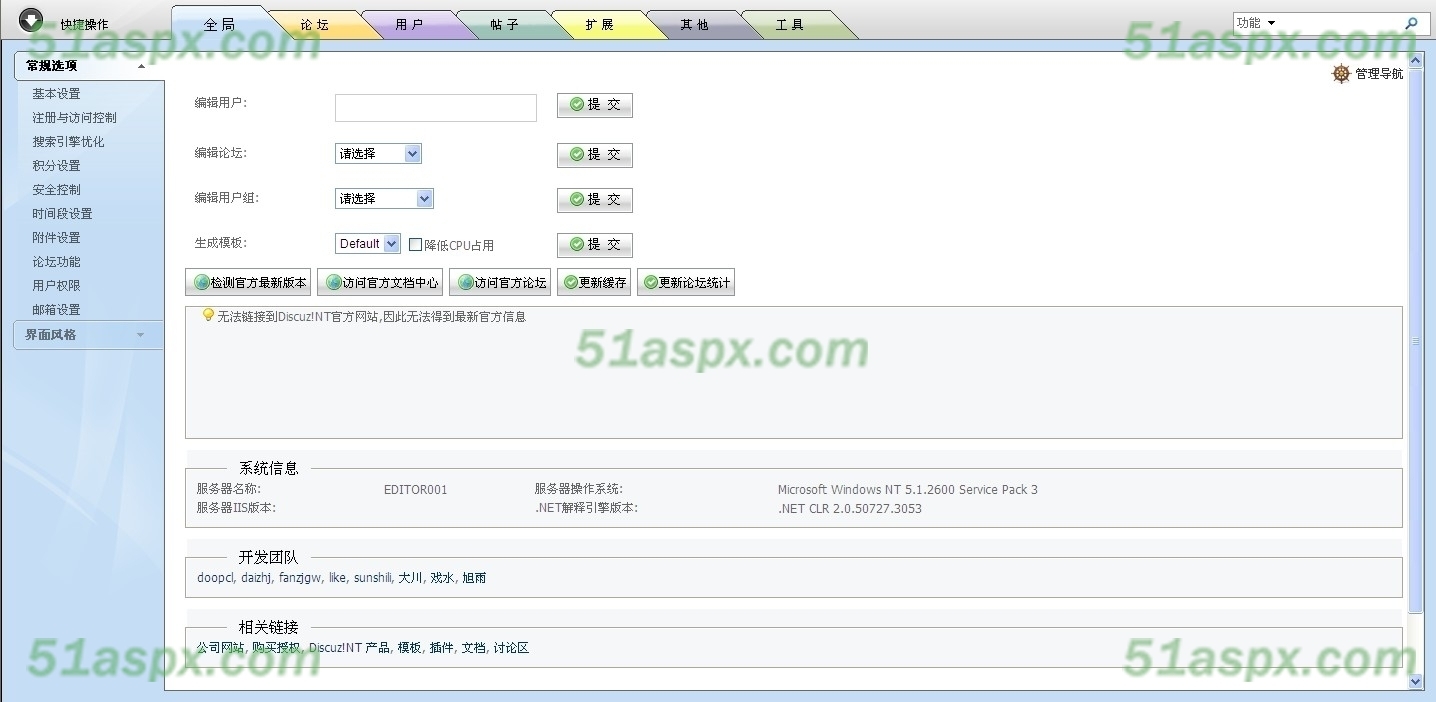This screenshot has height=702, width=1436.
Task: Open the 文档 related link
Action: 473,648
